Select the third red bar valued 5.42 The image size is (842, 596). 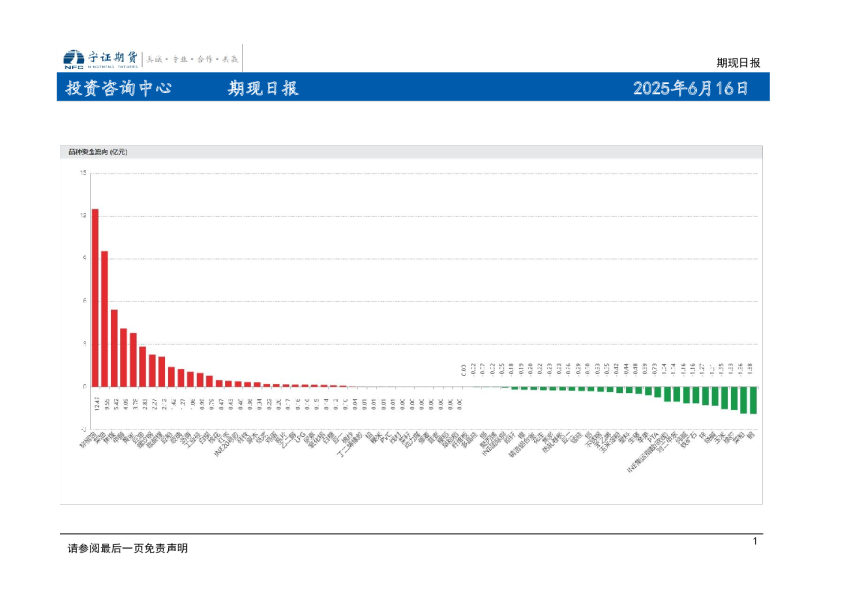(x=114, y=347)
